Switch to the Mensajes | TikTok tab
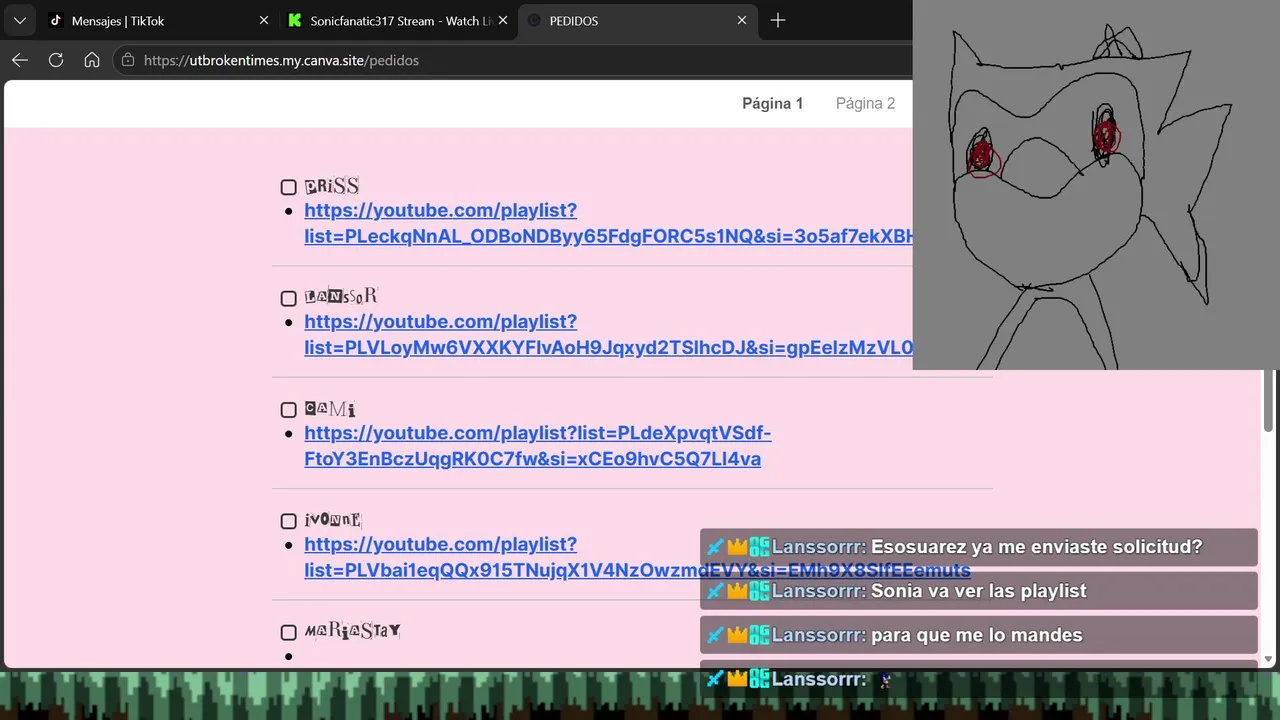The width and height of the screenshot is (1280, 720). pyautogui.click(x=158, y=20)
